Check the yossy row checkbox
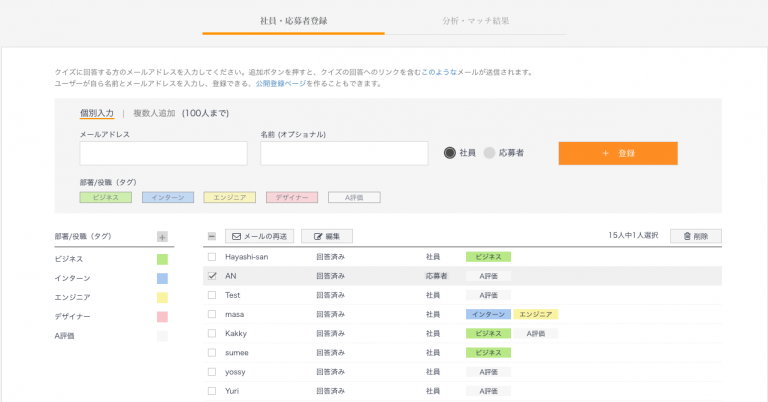The height and width of the screenshot is (402, 768). (212, 372)
